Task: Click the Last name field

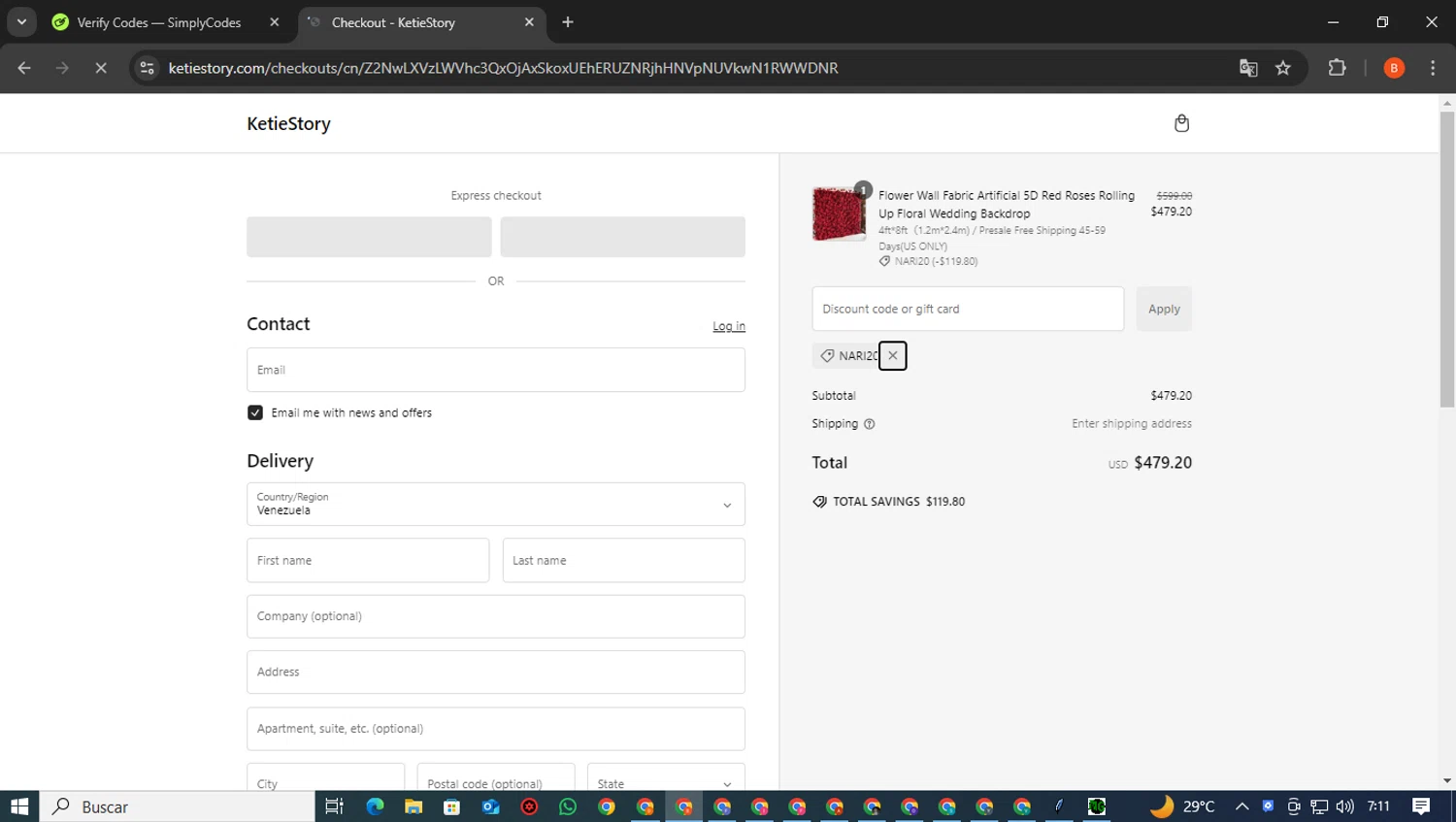Action: coord(624,560)
